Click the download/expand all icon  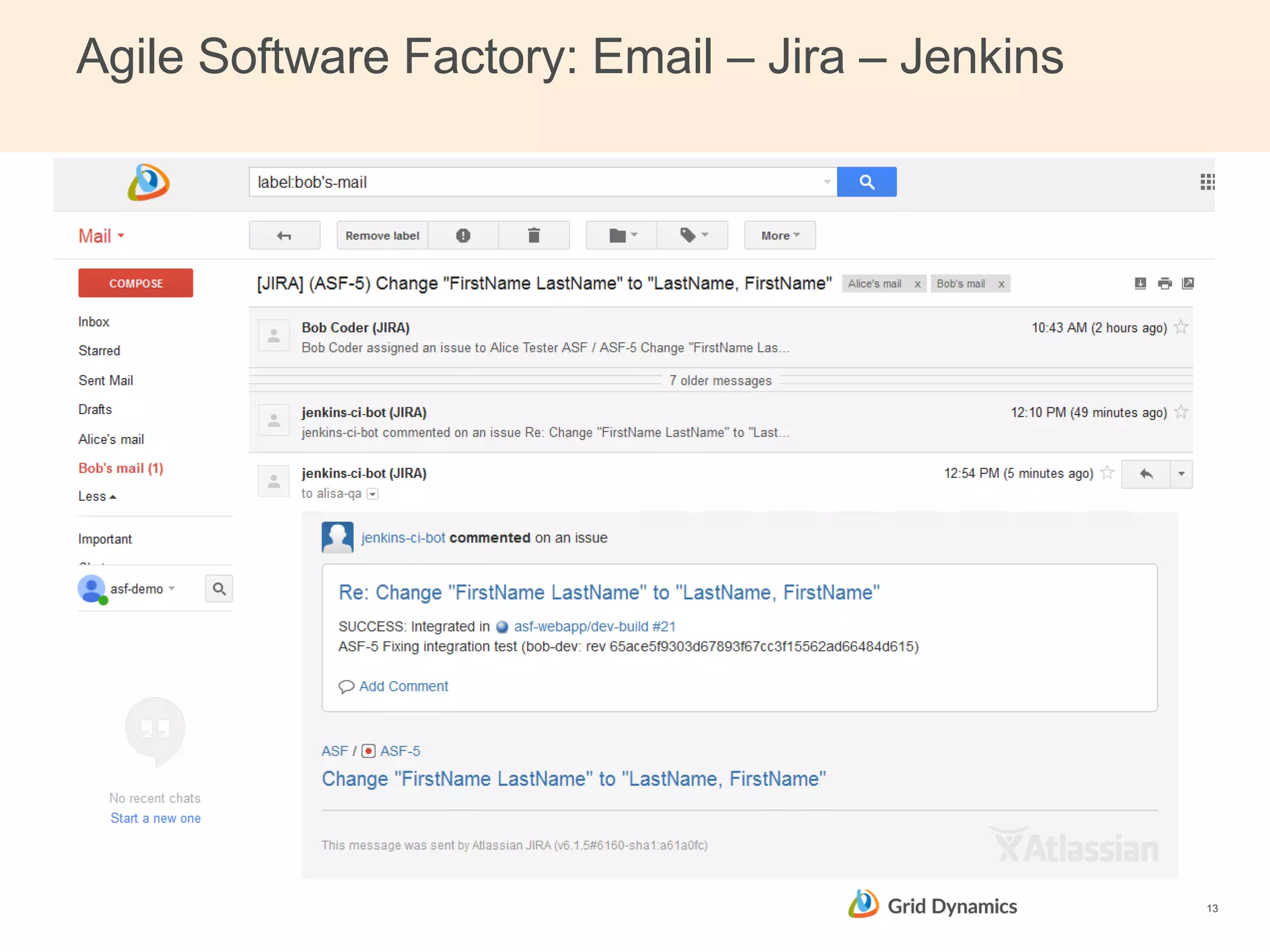(1140, 283)
